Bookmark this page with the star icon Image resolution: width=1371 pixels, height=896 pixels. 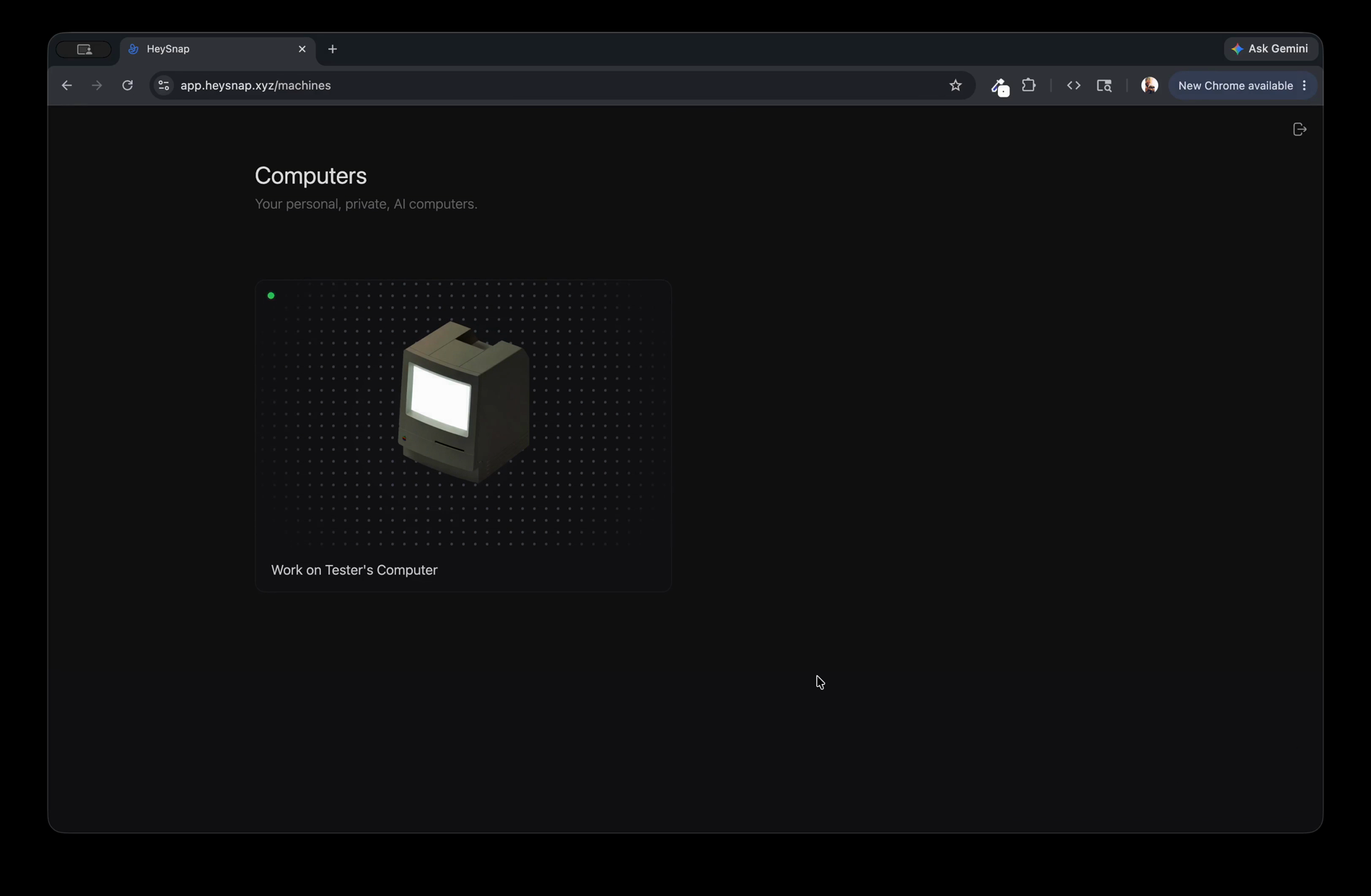coord(955,85)
